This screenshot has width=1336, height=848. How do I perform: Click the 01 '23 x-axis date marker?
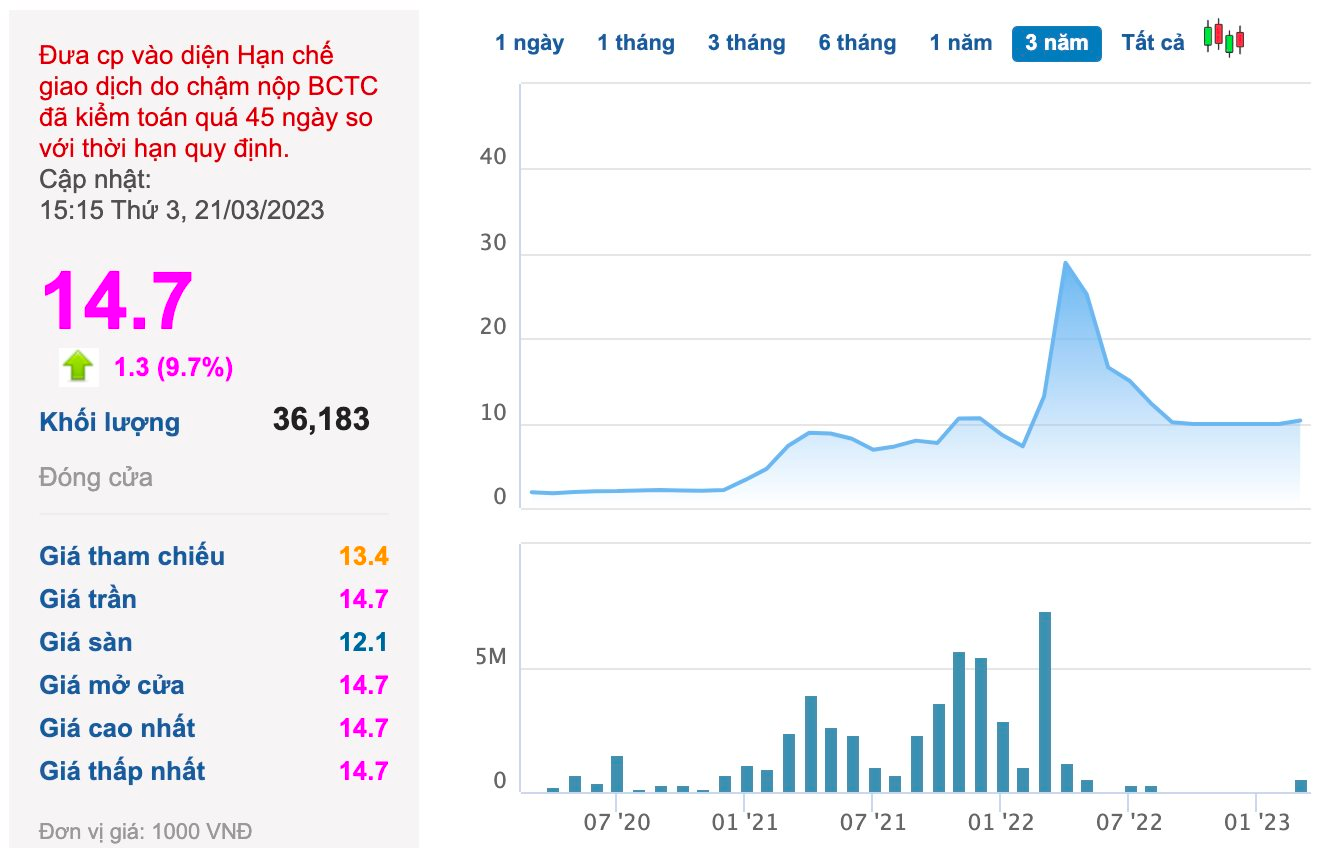coord(1256,822)
